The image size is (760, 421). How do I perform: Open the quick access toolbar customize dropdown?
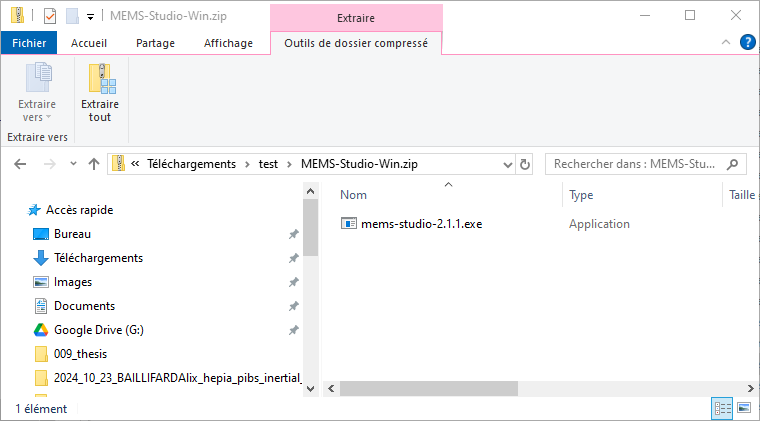90,17
